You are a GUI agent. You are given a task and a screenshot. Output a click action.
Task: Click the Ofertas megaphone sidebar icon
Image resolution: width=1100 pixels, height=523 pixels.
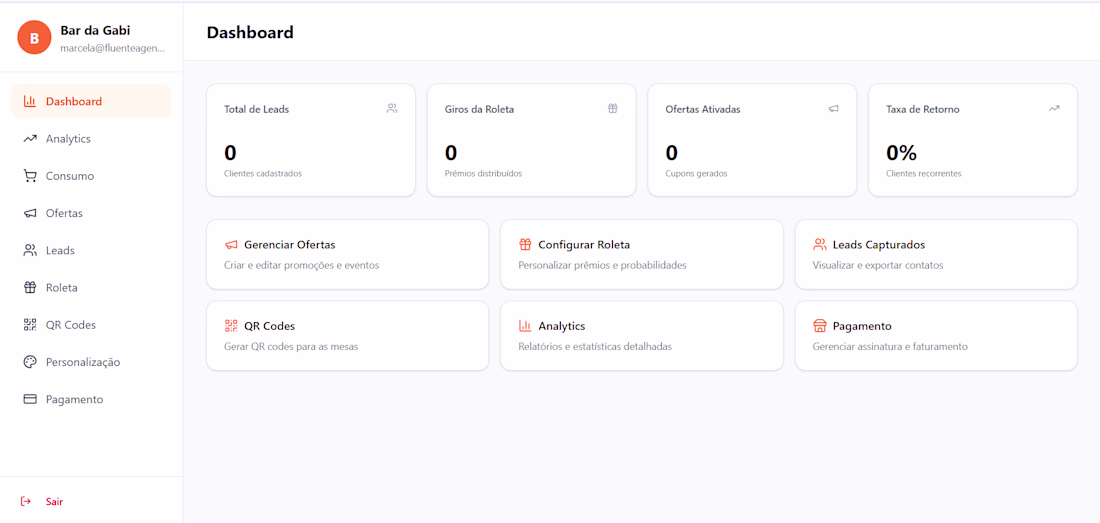[29, 213]
